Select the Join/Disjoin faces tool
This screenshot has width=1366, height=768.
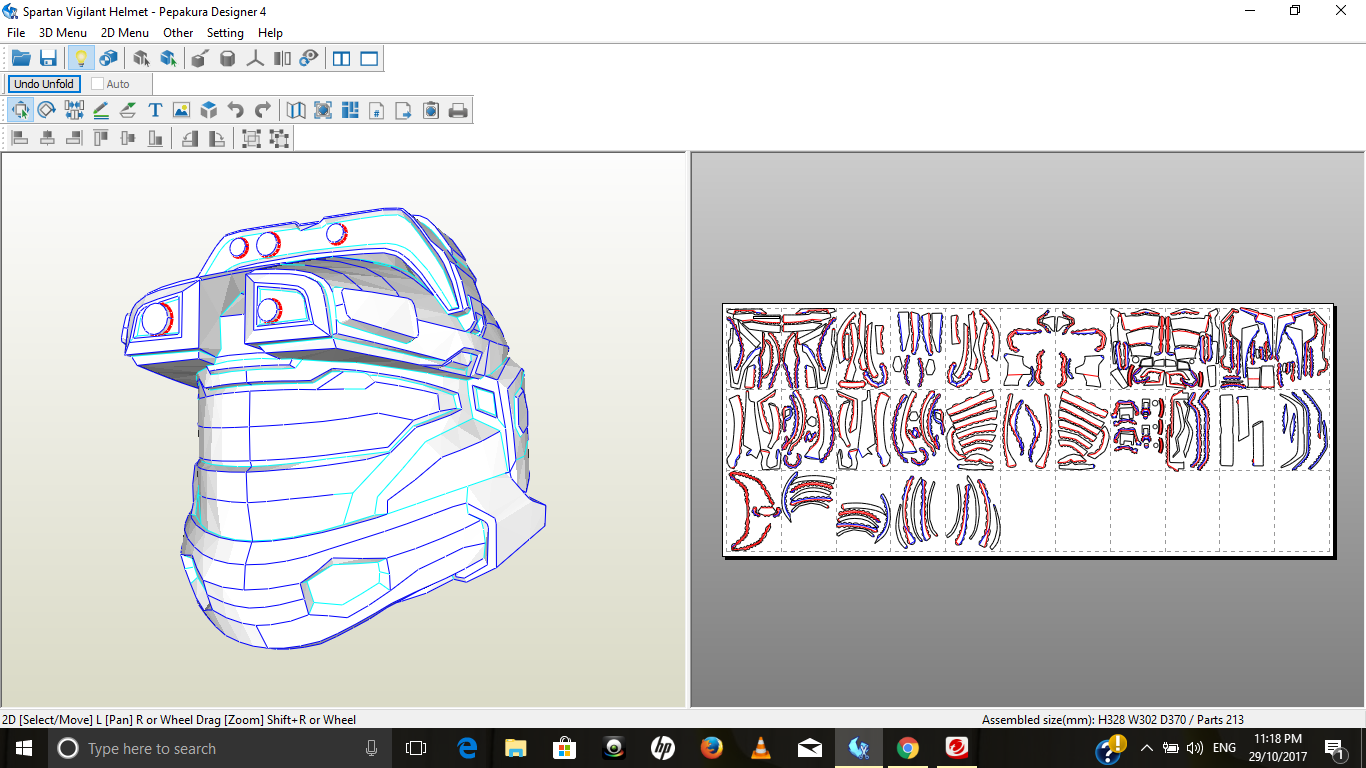tap(74, 110)
